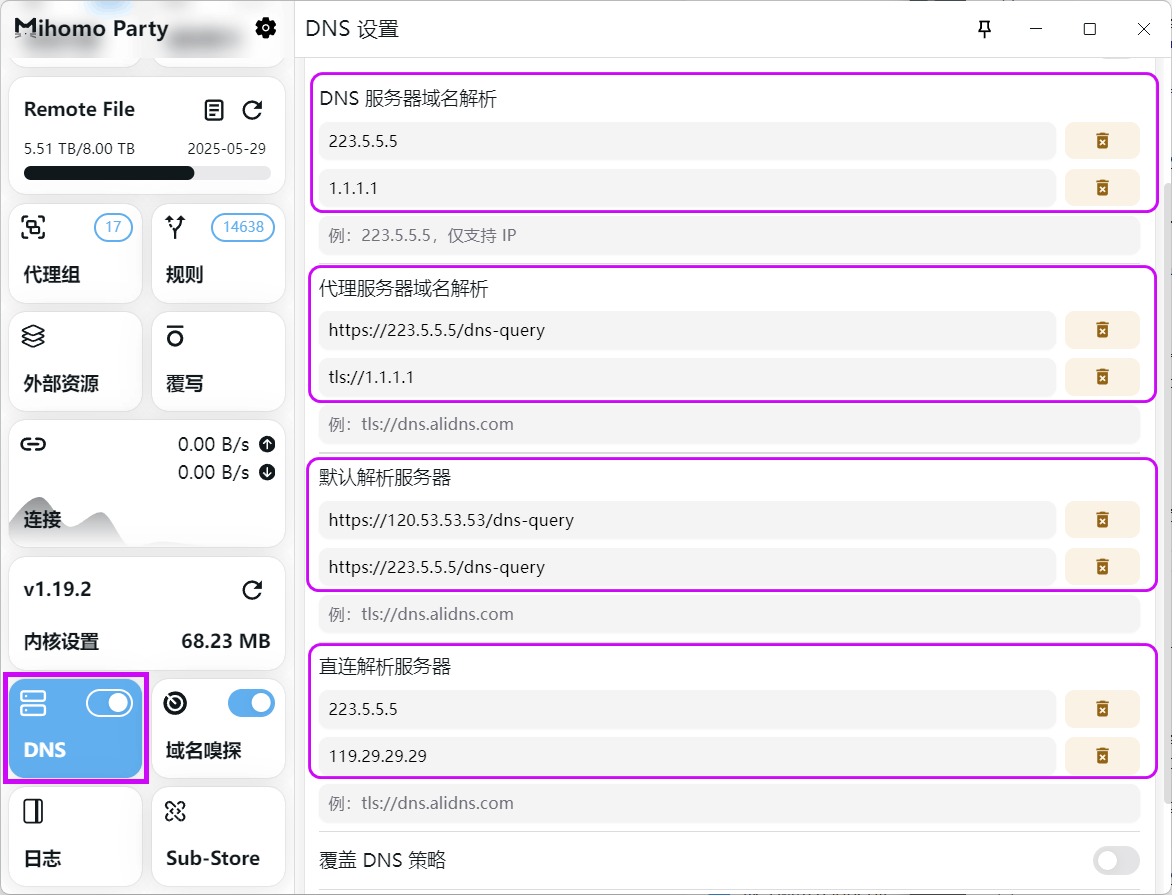Toggle the 域名嗅探 sniffing switch
This screenshot has height=895, width=1172.
(251, 704)
